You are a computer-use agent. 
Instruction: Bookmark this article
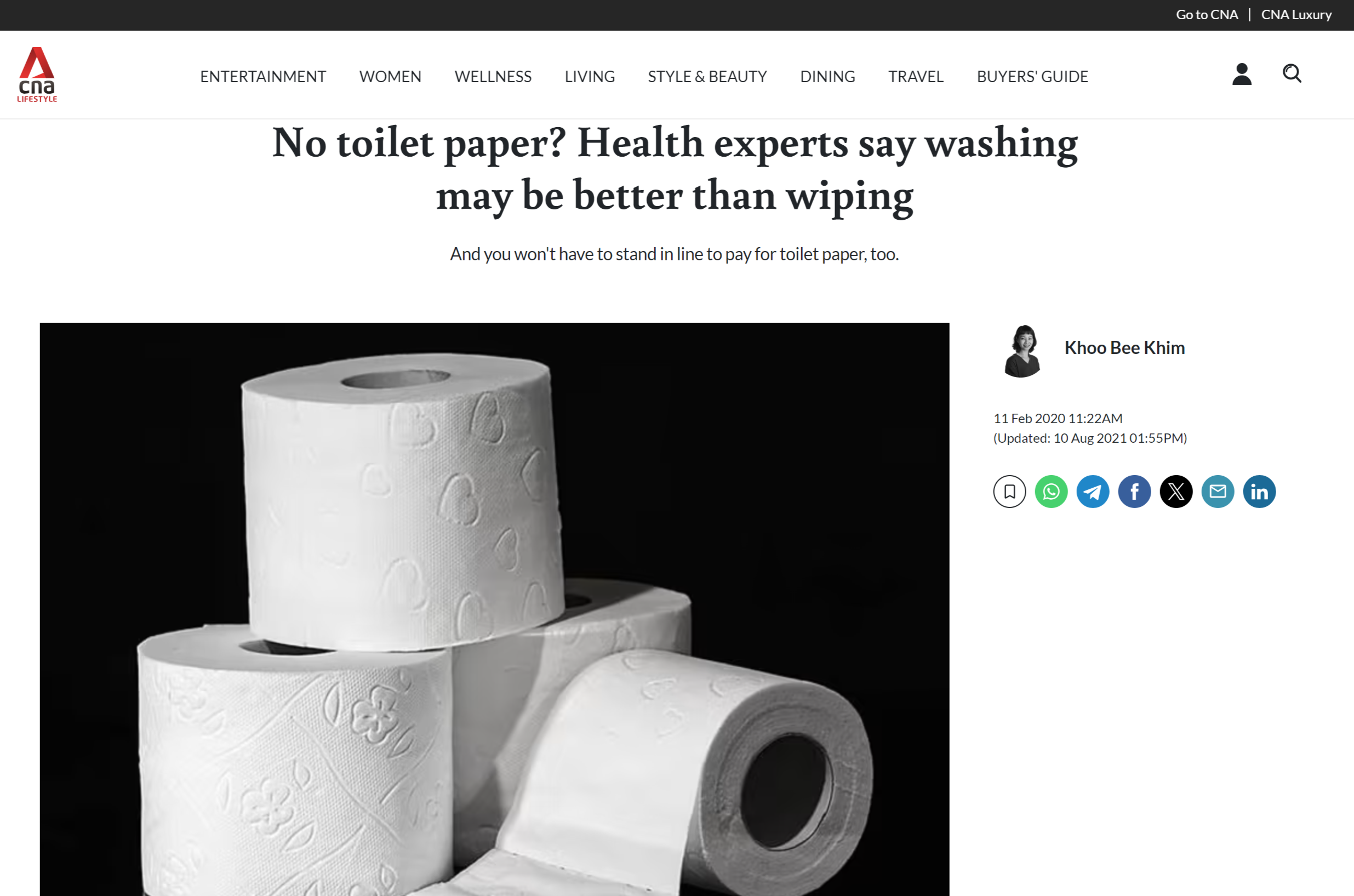tap(1009, 492)
